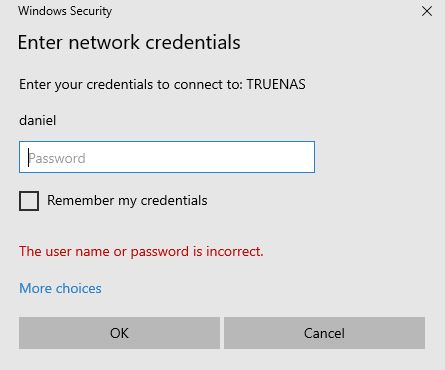The height and width of the screenshot is (370, 445).
Task: Confirm credentials with the OK button
Action: pyautogui.click(x=119, y=333)
